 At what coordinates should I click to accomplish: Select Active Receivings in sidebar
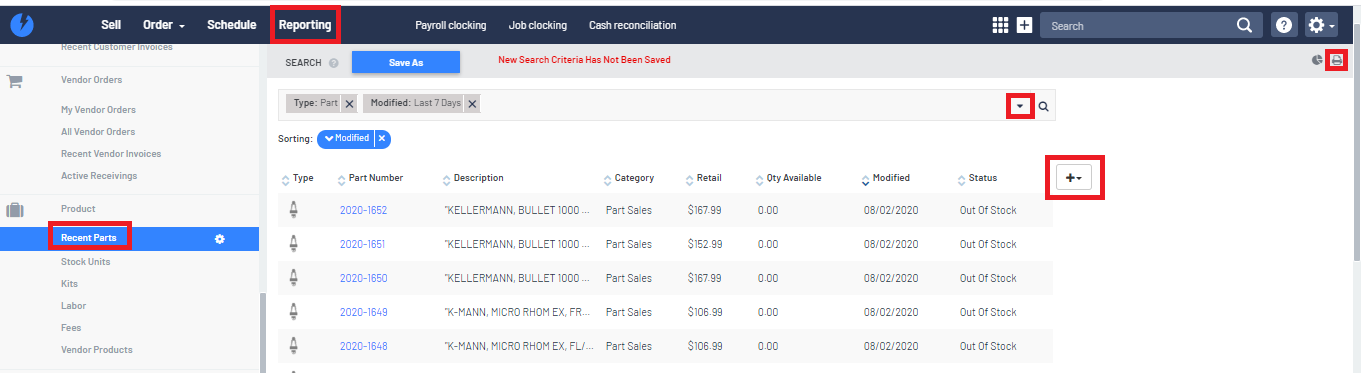[99, 176]
